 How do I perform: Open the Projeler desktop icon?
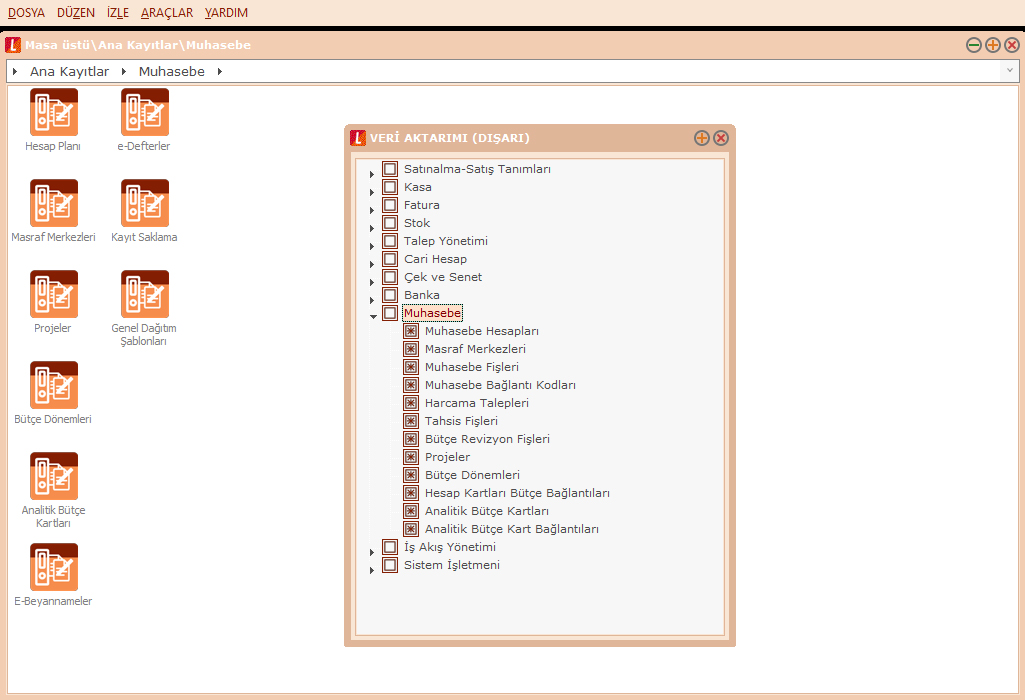tap(54, 295)
